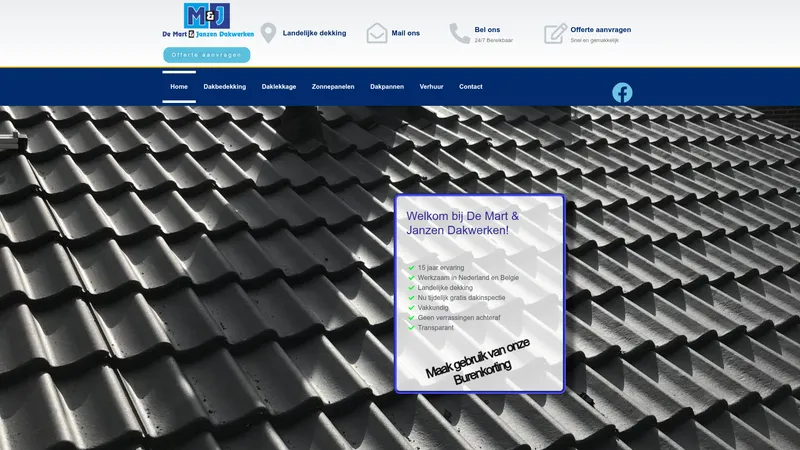Click the De Mart & Janzen Dakwerken name
The image size is (800, 450).
tap(208, 34)
